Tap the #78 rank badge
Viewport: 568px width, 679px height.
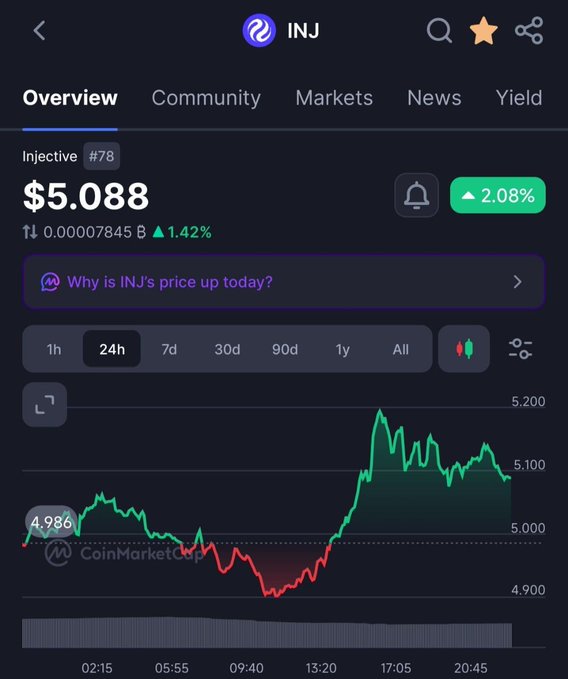101,156
